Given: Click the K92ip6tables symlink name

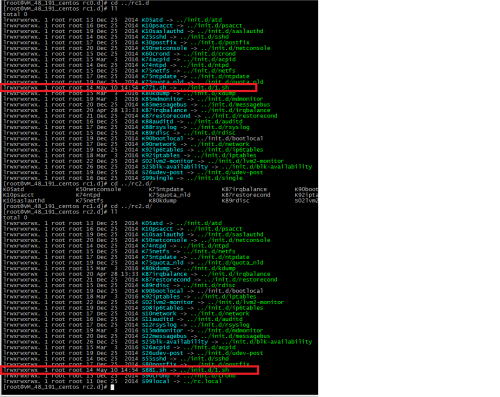Looking at the screenshot, I should [x=162, y=150].
